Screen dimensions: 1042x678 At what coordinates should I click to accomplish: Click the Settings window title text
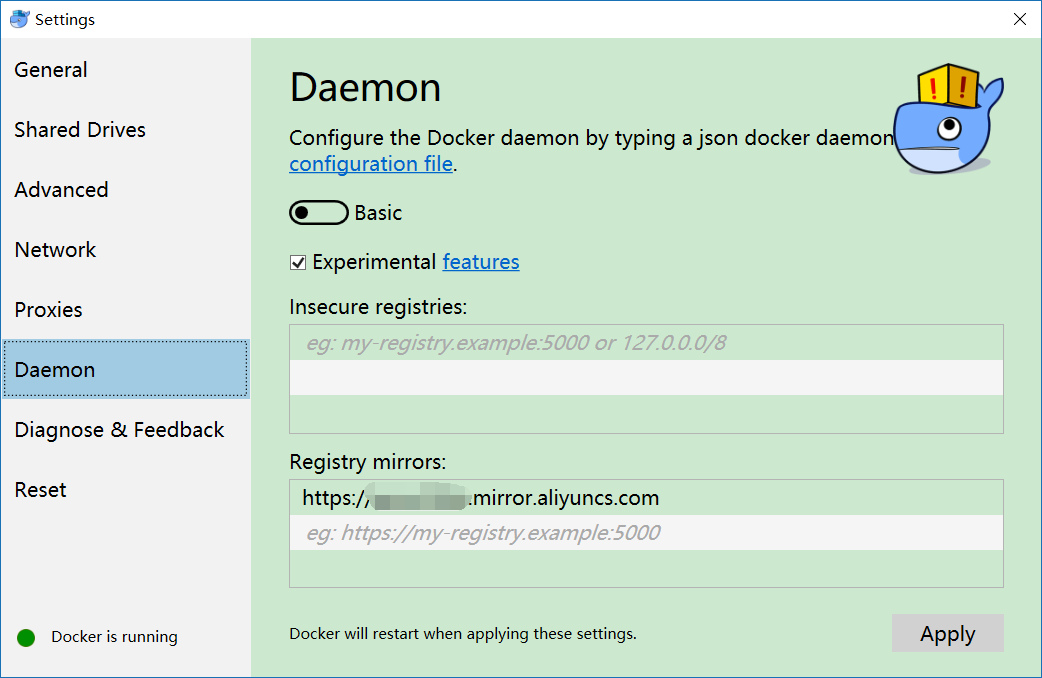point(65,20)
